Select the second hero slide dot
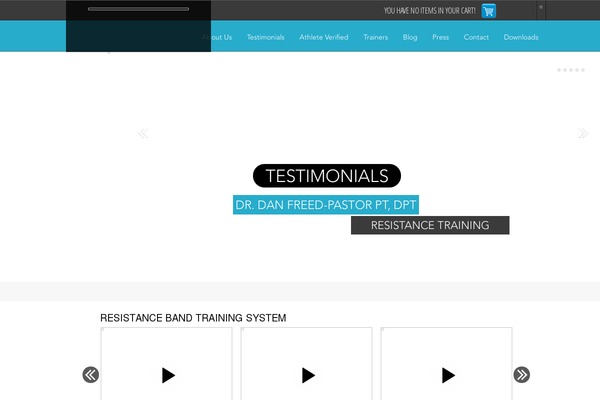 (565, 70)
